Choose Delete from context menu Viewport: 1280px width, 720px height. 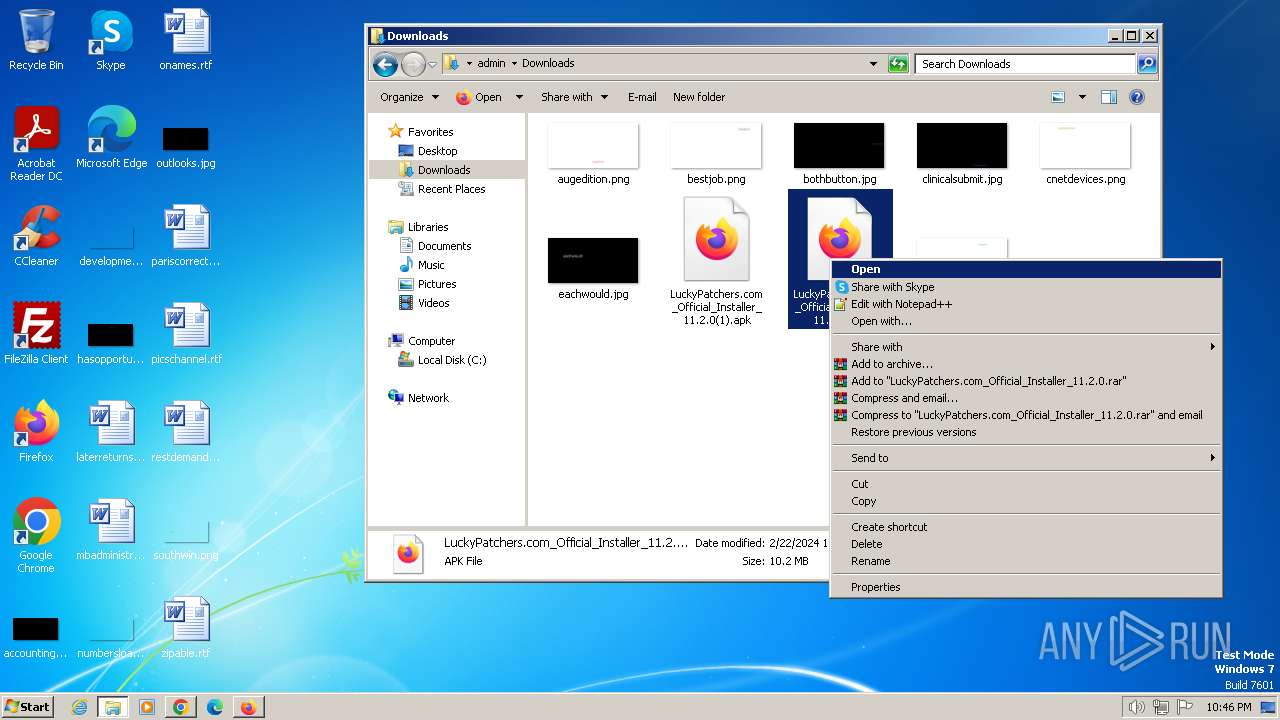1026,544
